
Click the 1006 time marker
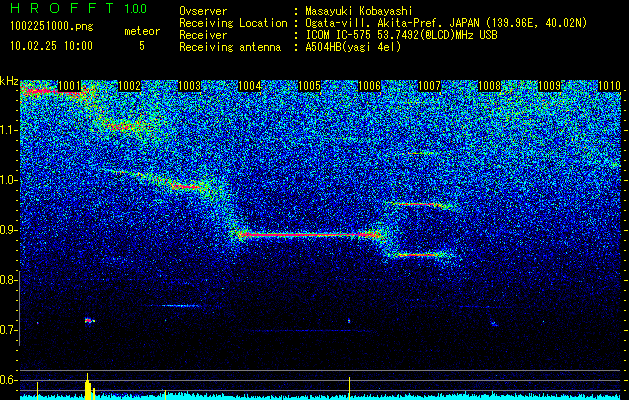pos(369,86)
